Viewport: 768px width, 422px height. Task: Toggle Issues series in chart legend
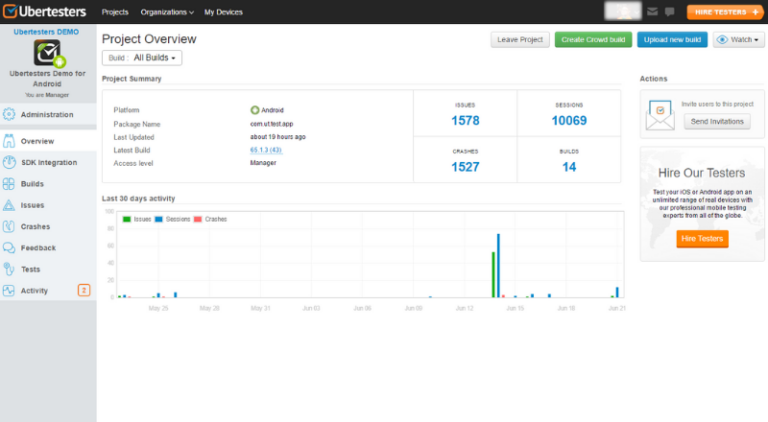click(137, 218)
